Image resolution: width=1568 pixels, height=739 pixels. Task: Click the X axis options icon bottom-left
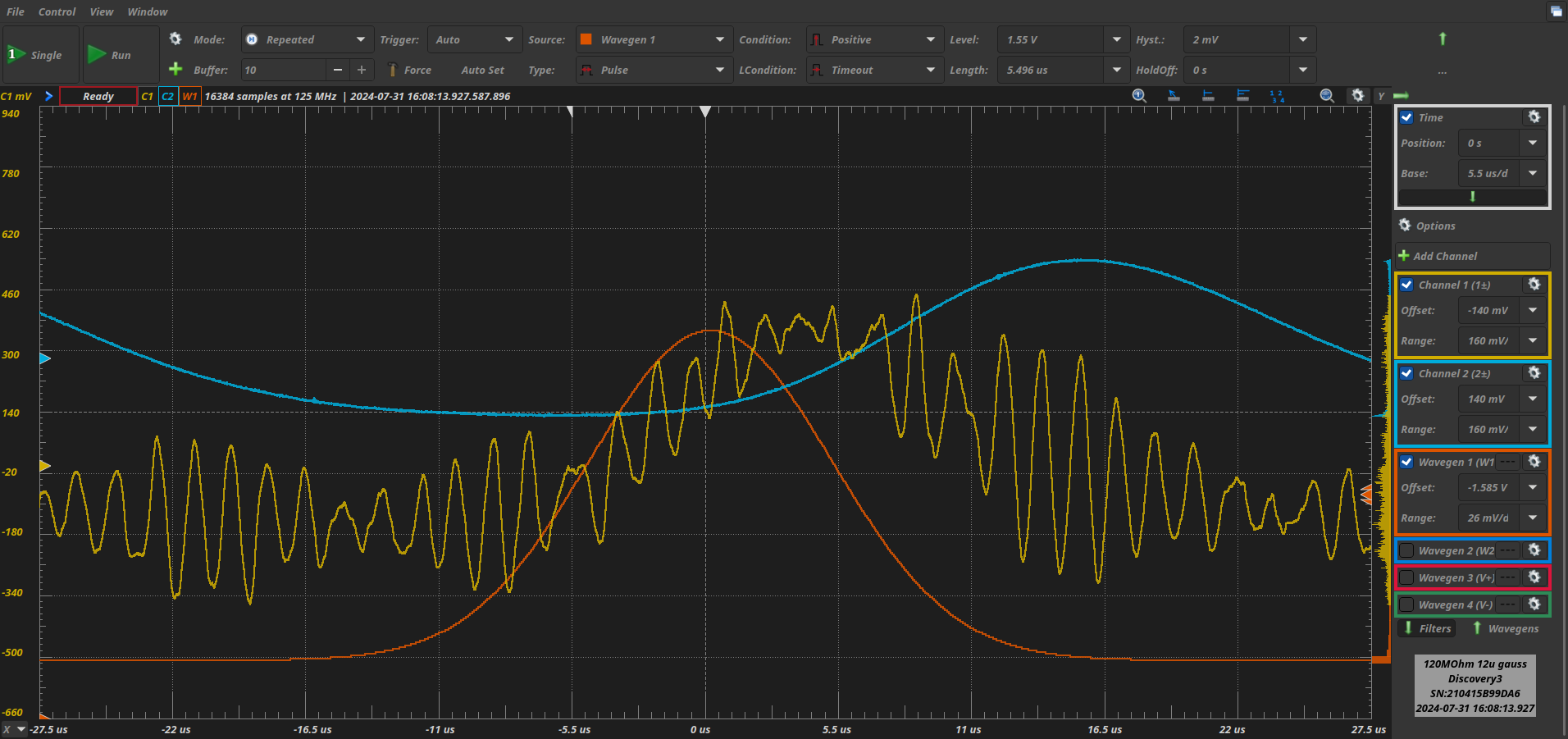coord(14,729)
